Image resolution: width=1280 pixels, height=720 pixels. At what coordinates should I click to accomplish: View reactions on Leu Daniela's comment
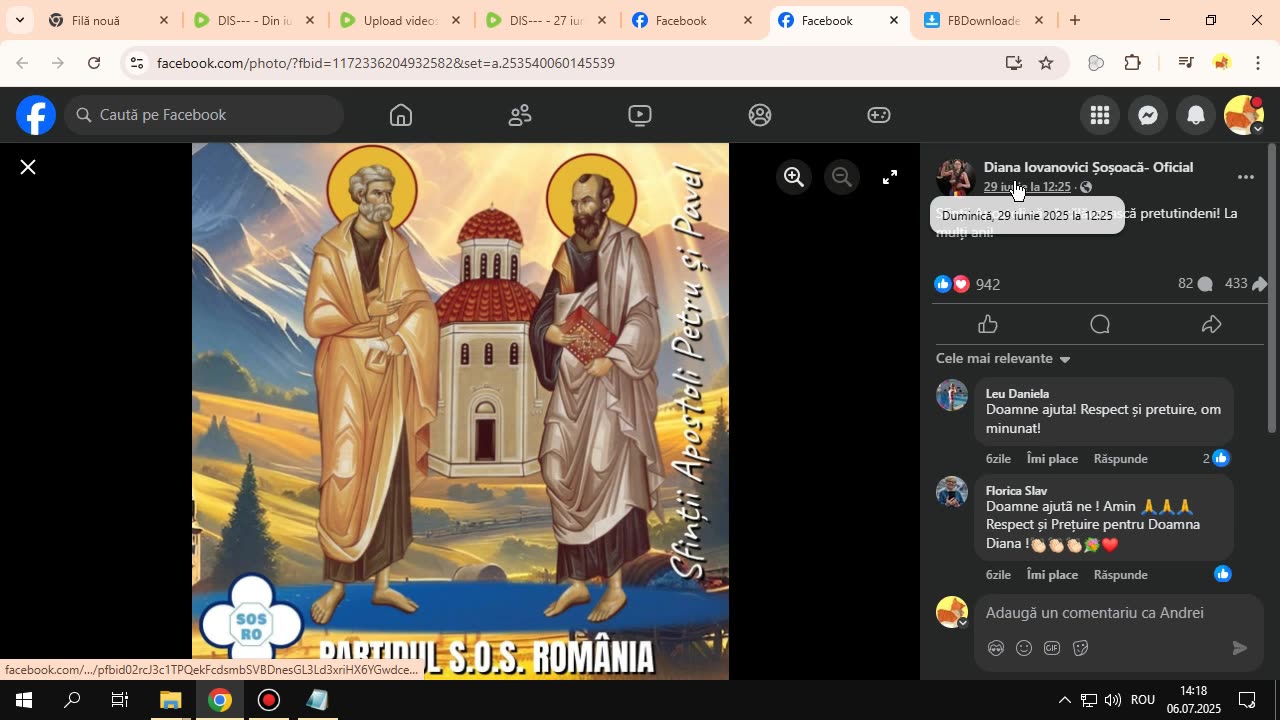pyautogui.click(x=1216, y=458)
